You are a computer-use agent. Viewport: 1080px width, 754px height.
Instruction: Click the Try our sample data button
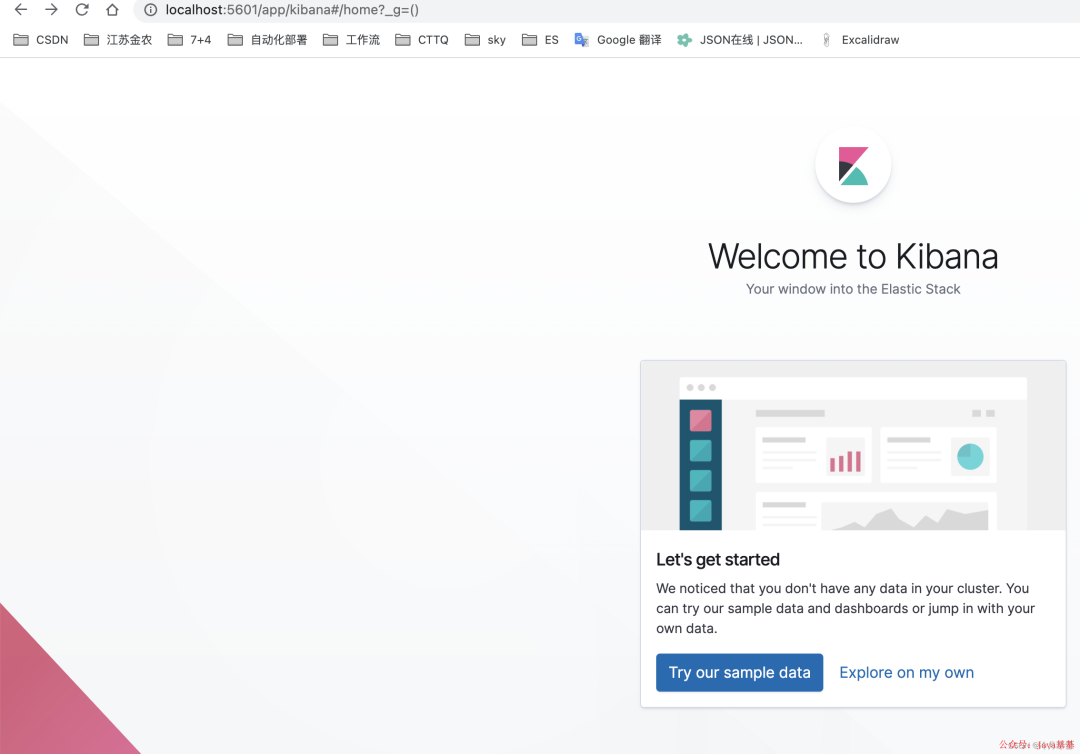(x=739, y=672)
